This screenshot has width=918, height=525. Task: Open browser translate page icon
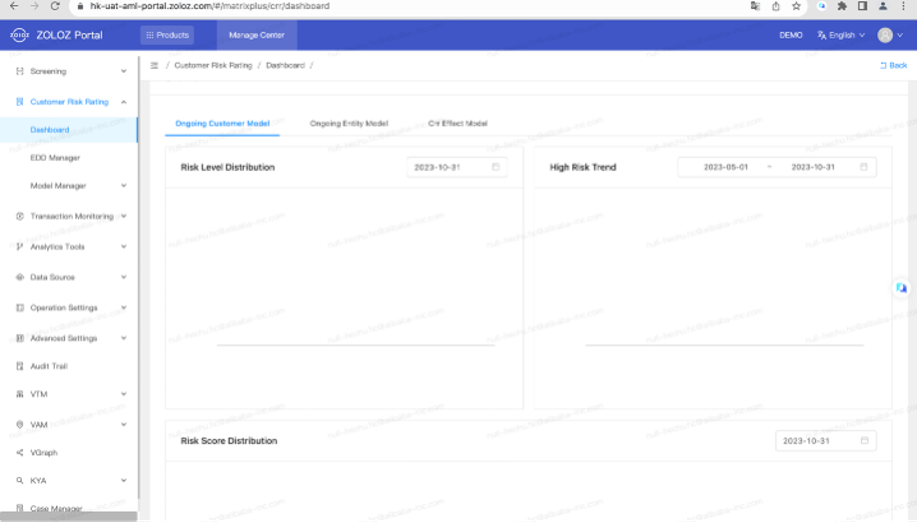pyautogui.click(x=755, y=6)
